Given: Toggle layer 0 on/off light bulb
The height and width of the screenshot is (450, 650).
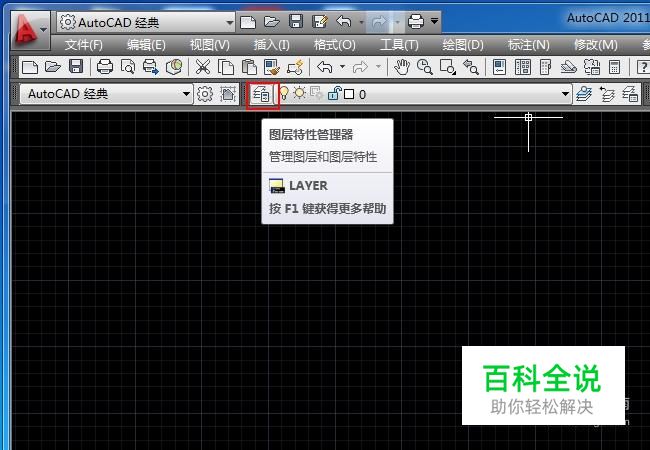Looking at the screenshot, I should pos(284,94).
